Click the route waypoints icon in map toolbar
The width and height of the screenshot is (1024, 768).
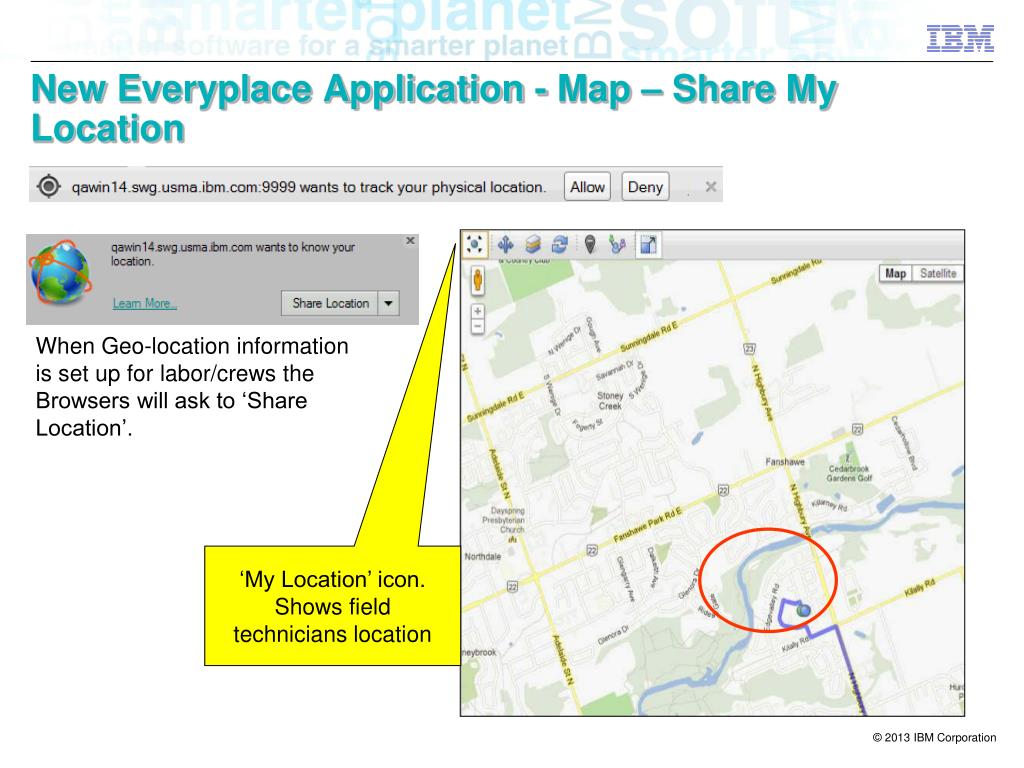tap(616, 245)
